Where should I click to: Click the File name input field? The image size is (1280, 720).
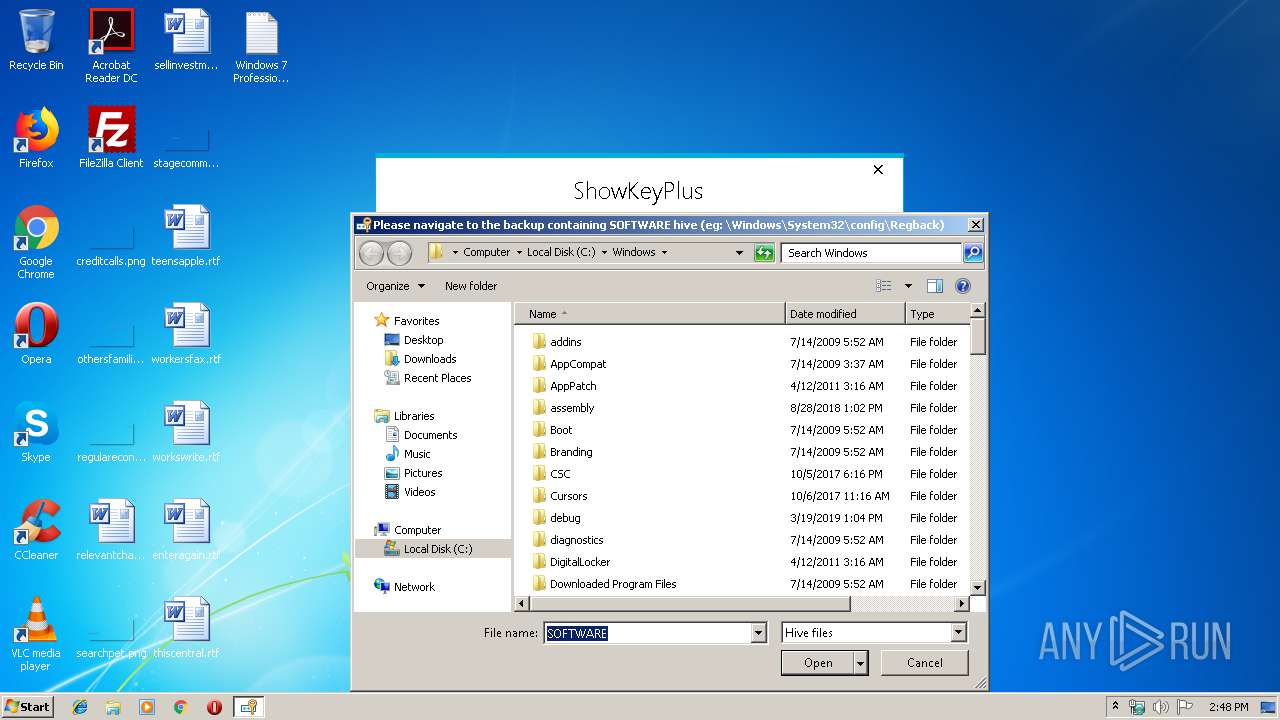coord(648,633)
